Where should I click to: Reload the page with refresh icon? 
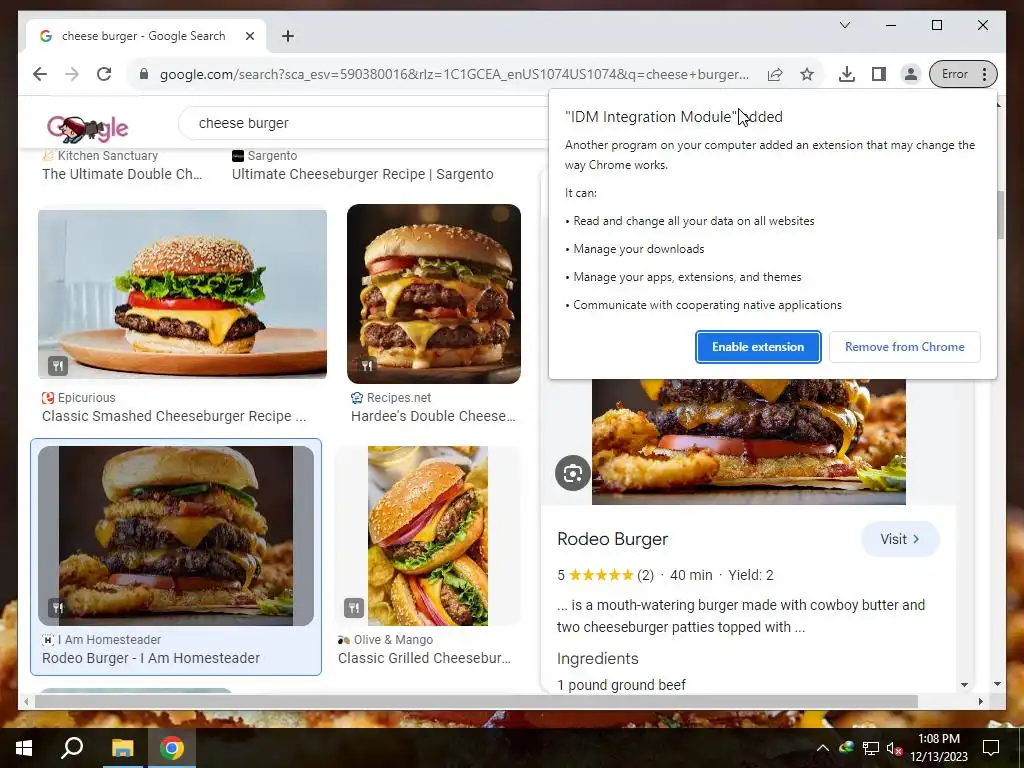104,74
